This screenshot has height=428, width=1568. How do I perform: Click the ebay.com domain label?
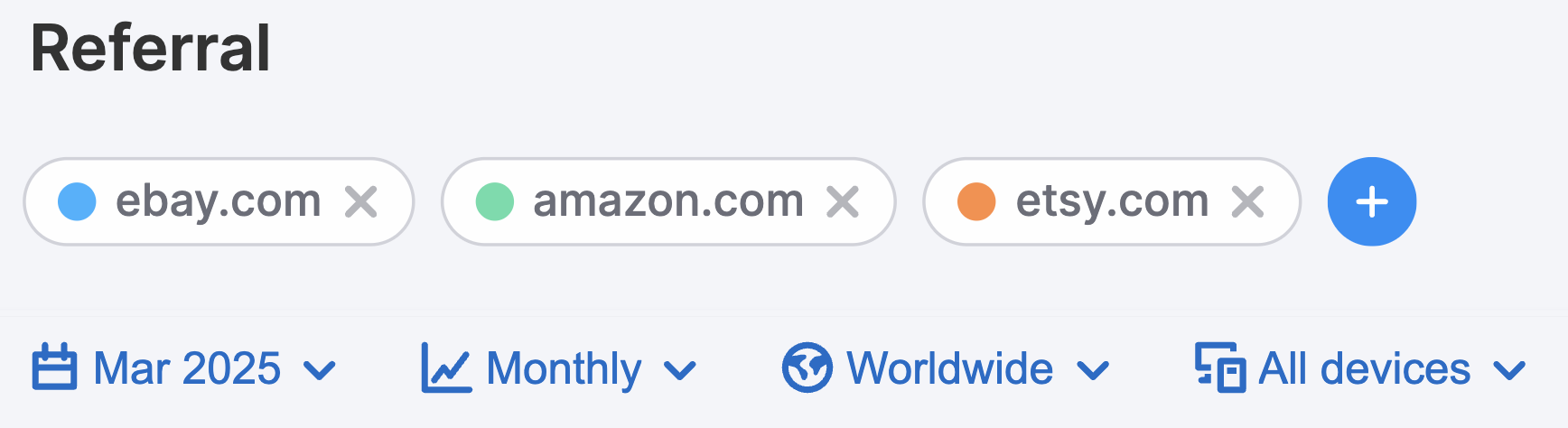coord(219,200)
